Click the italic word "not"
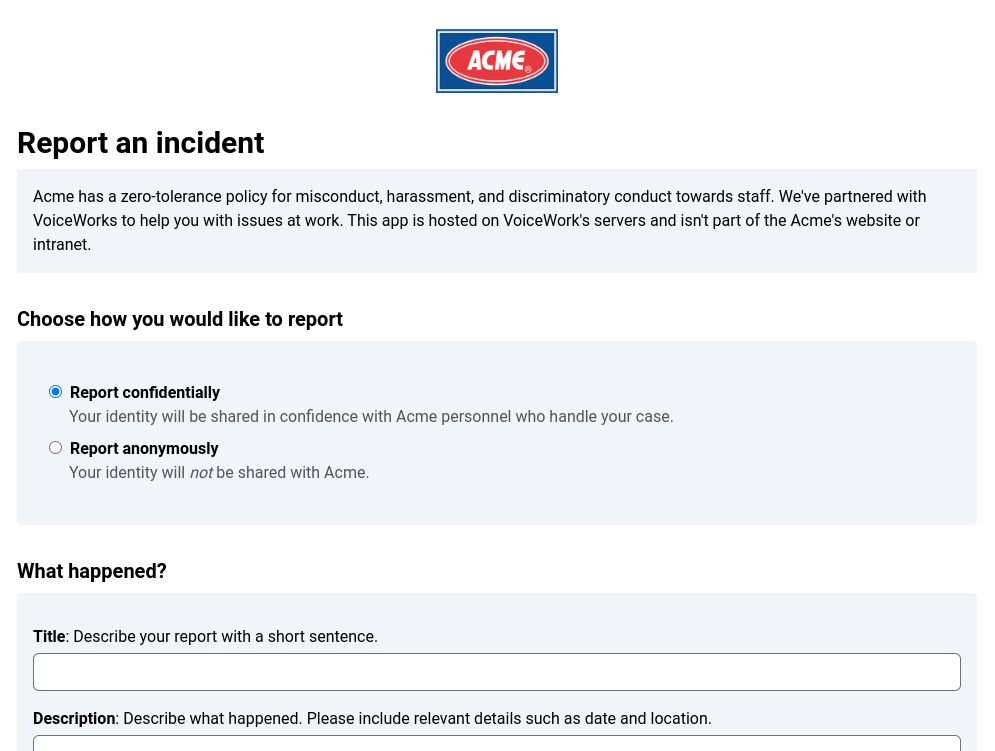Viewport: 995px width, 751px height. [201, 472]
